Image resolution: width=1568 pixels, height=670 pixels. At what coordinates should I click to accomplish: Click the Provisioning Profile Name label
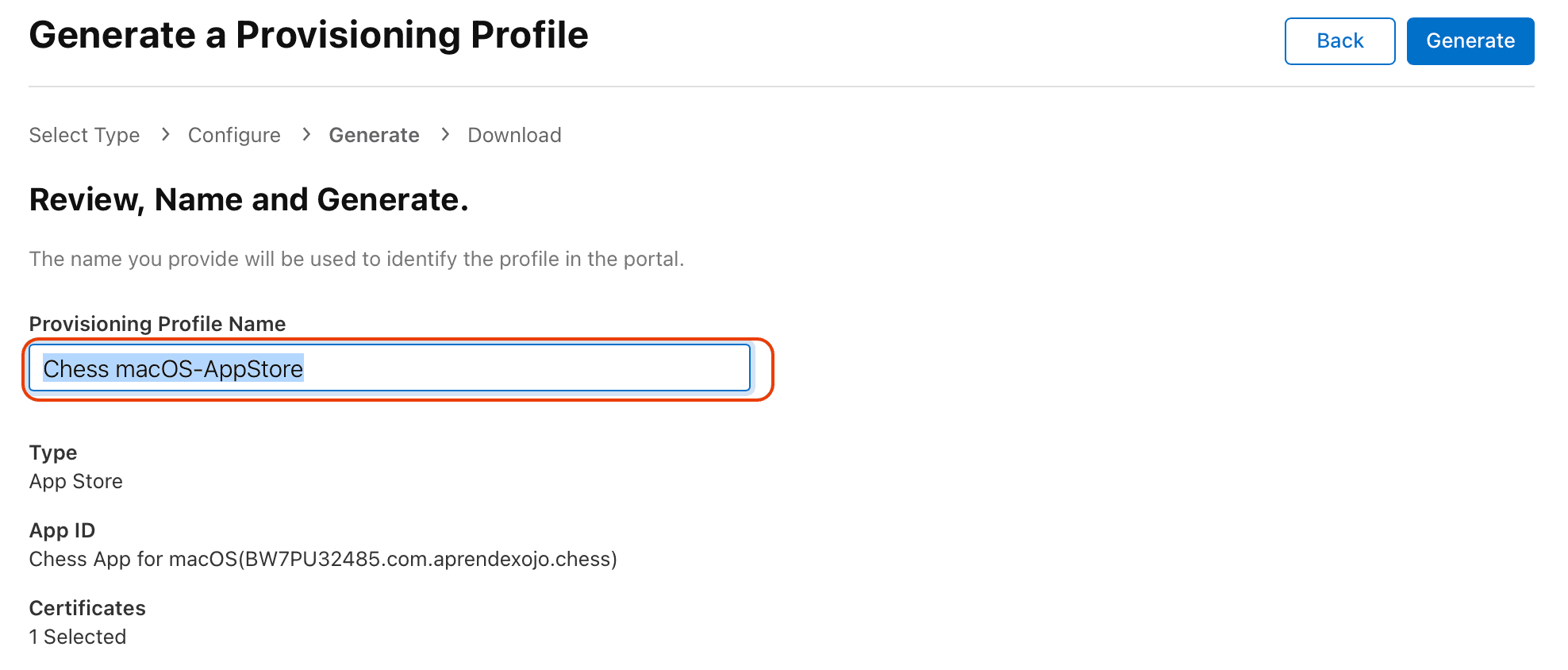click(x=157, y=324)
